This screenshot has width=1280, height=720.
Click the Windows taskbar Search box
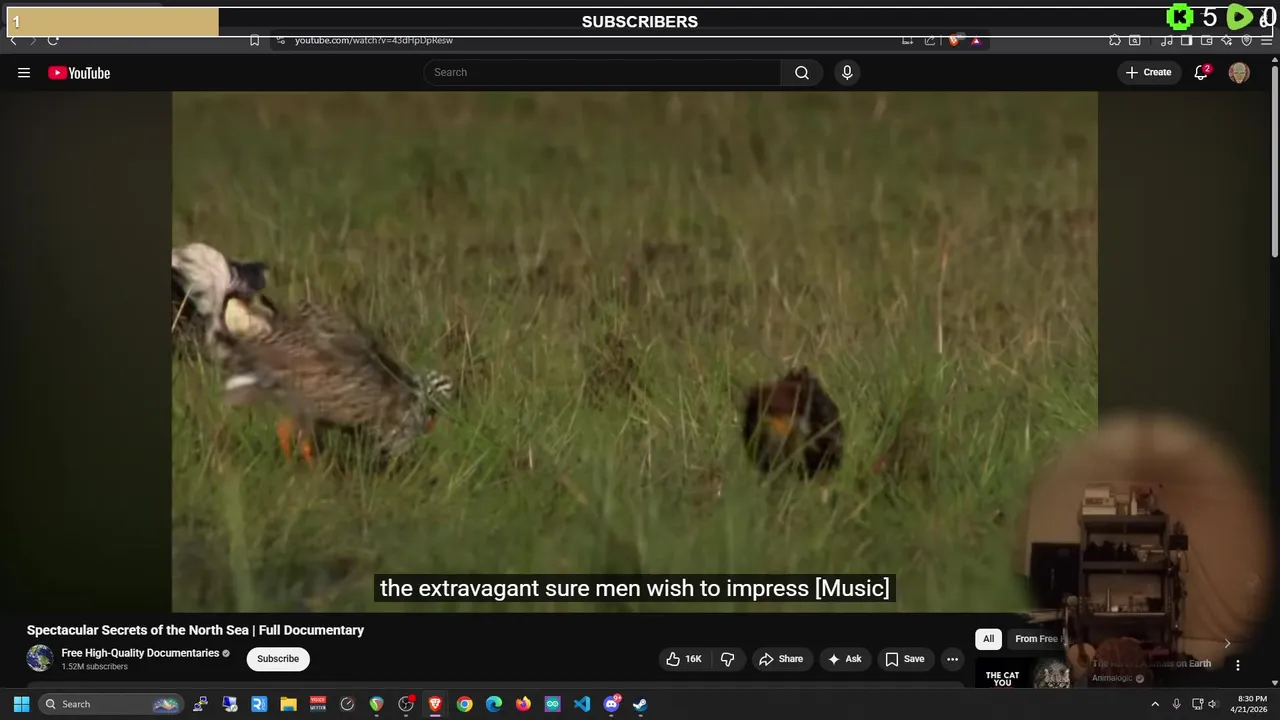pyautogui.click(x=110, y=704)
